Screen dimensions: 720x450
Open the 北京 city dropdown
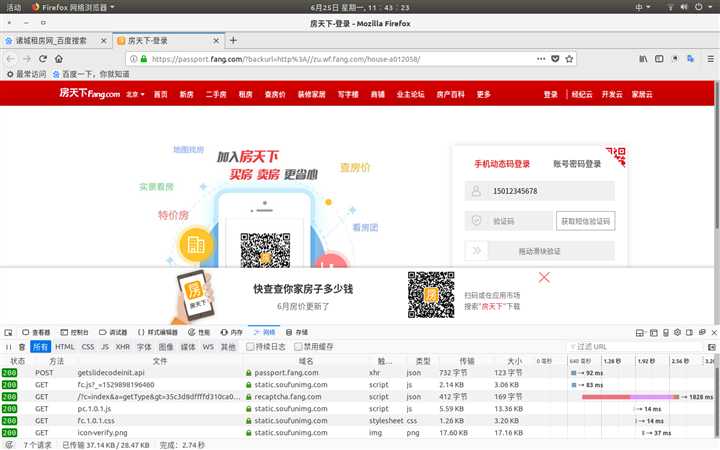point(135,94)
